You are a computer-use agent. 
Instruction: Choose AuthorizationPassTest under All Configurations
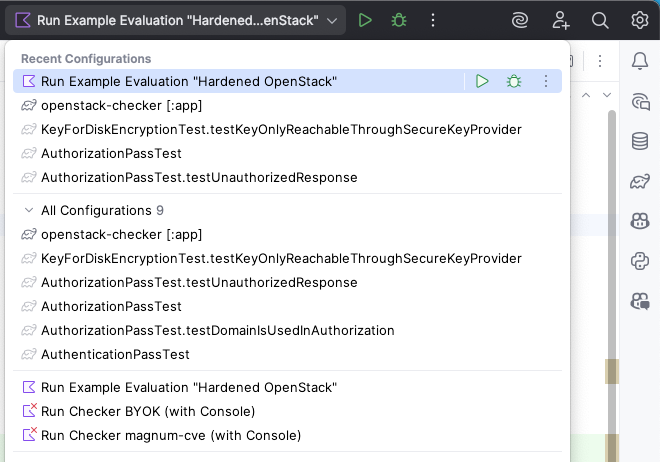[x=287, y=306]
